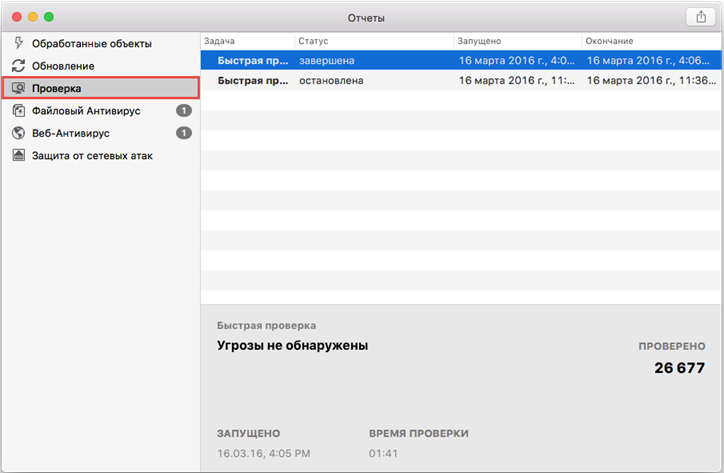Click the end time 16 марта 2016 г., 4:06...
The width and height of the screenshot is (724, 473).
[648, 61]
